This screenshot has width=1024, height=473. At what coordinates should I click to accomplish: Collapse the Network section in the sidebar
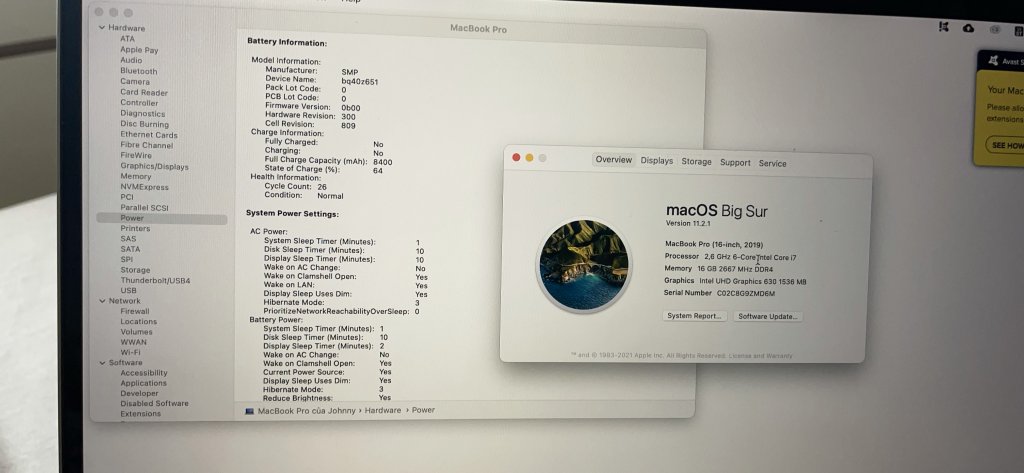tap(102, 301)
